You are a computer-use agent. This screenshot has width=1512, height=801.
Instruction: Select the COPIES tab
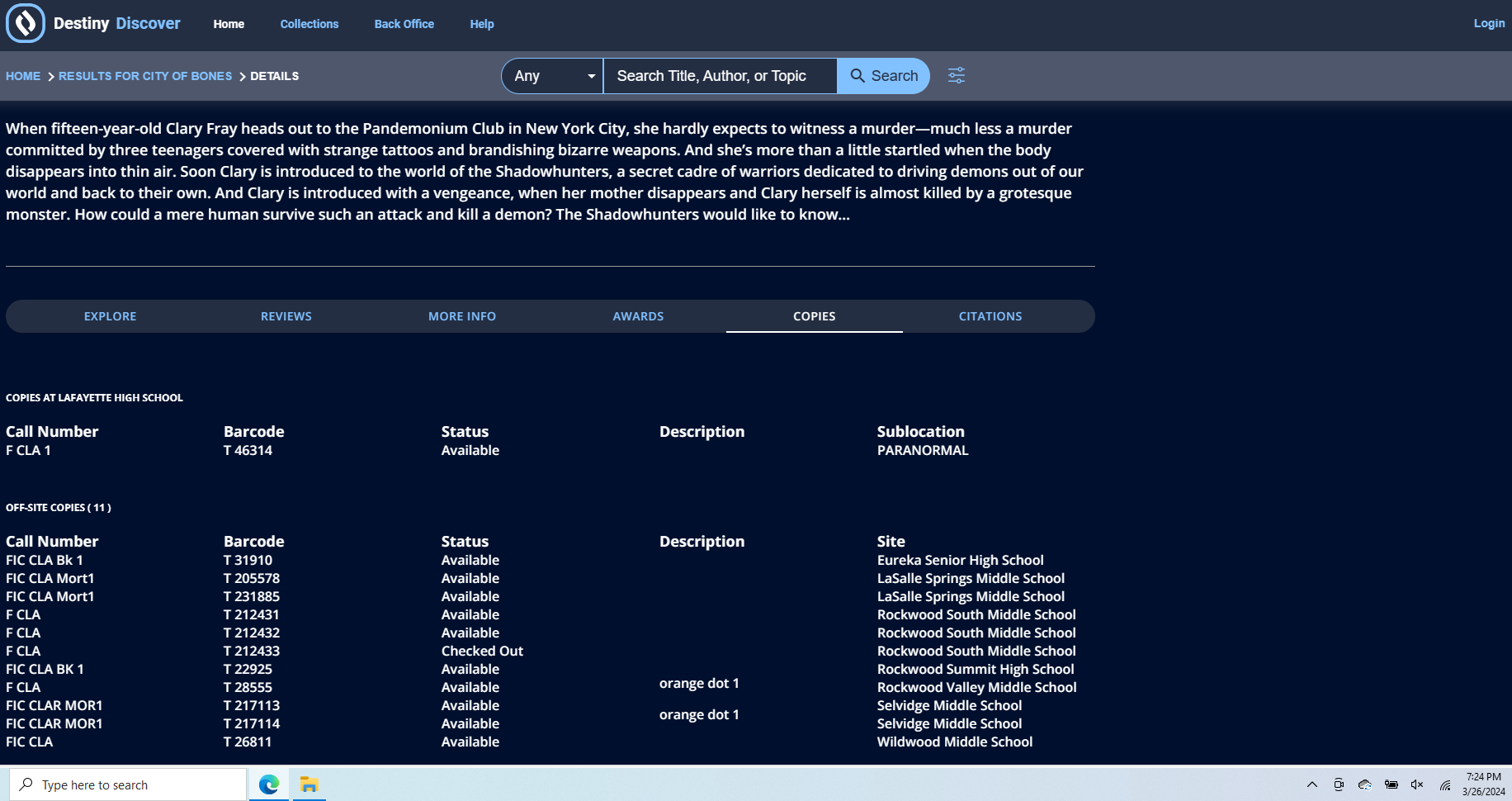coord(815,316)
